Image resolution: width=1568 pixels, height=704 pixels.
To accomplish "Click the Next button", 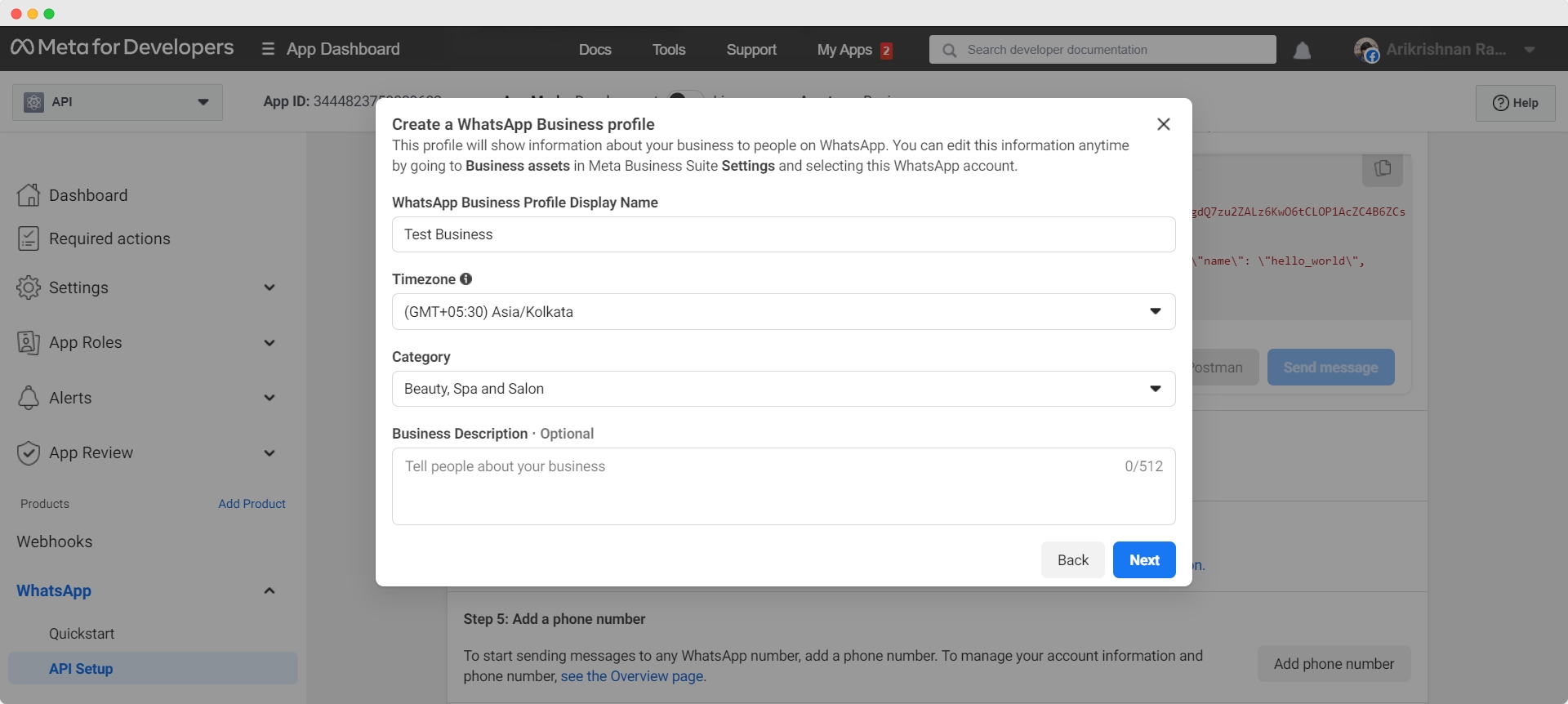I will coord(1144,559).
